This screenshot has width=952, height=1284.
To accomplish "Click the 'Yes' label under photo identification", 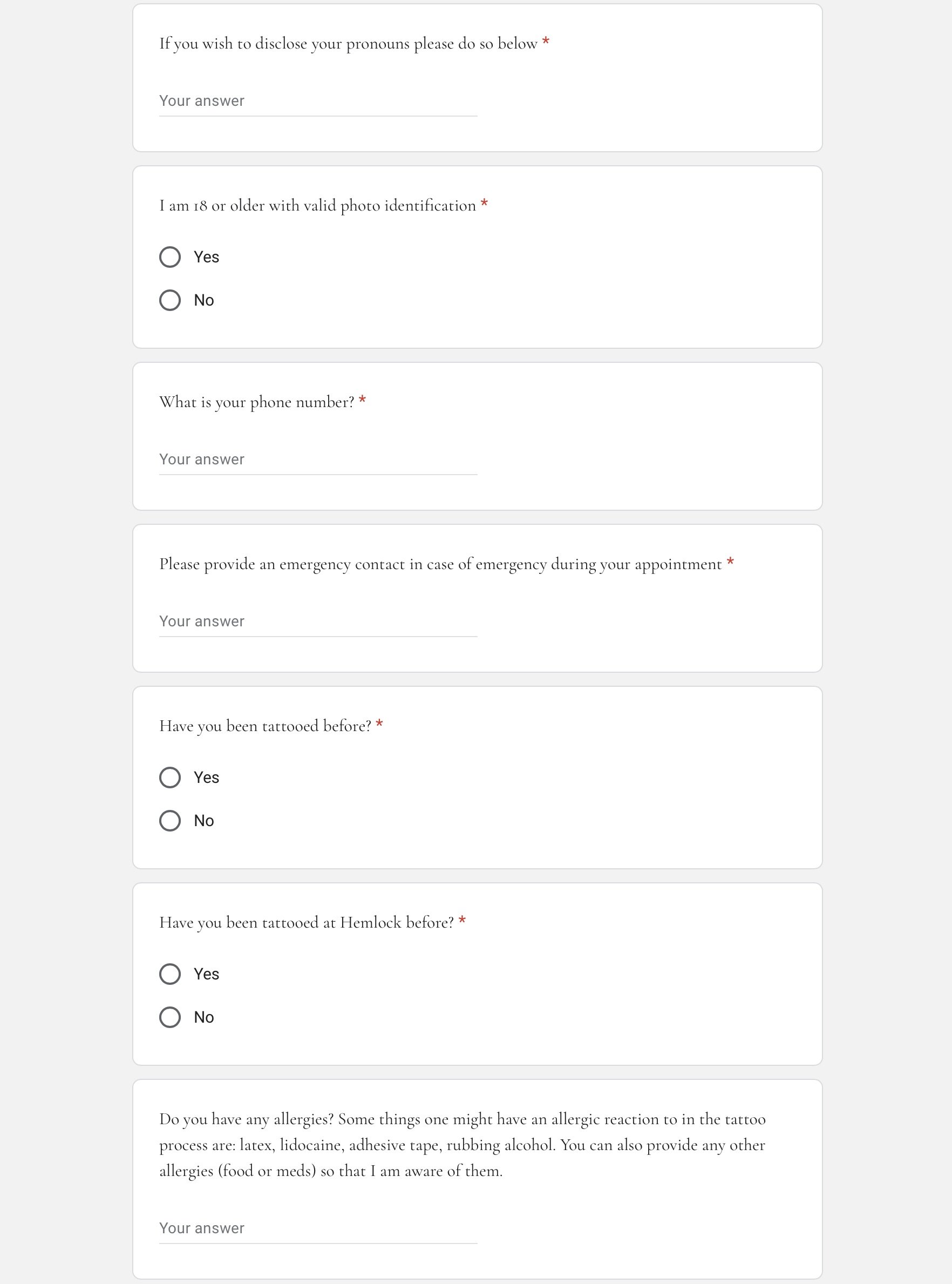I will pyautogui.click(x=206, y=257).
